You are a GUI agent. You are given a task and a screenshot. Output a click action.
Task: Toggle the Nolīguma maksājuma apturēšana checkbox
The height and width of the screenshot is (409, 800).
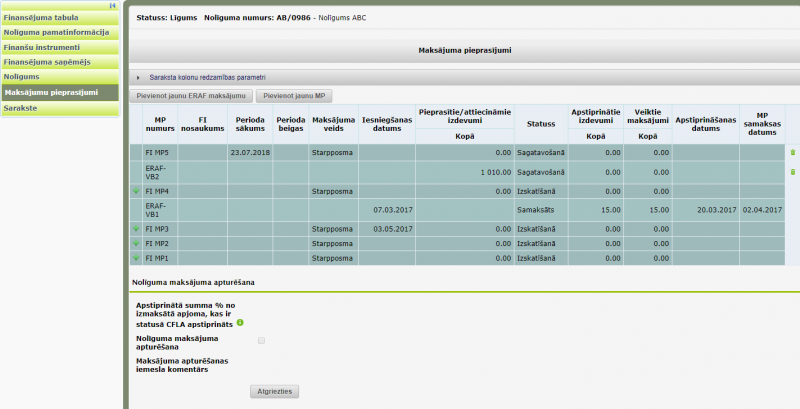[261, 341]
